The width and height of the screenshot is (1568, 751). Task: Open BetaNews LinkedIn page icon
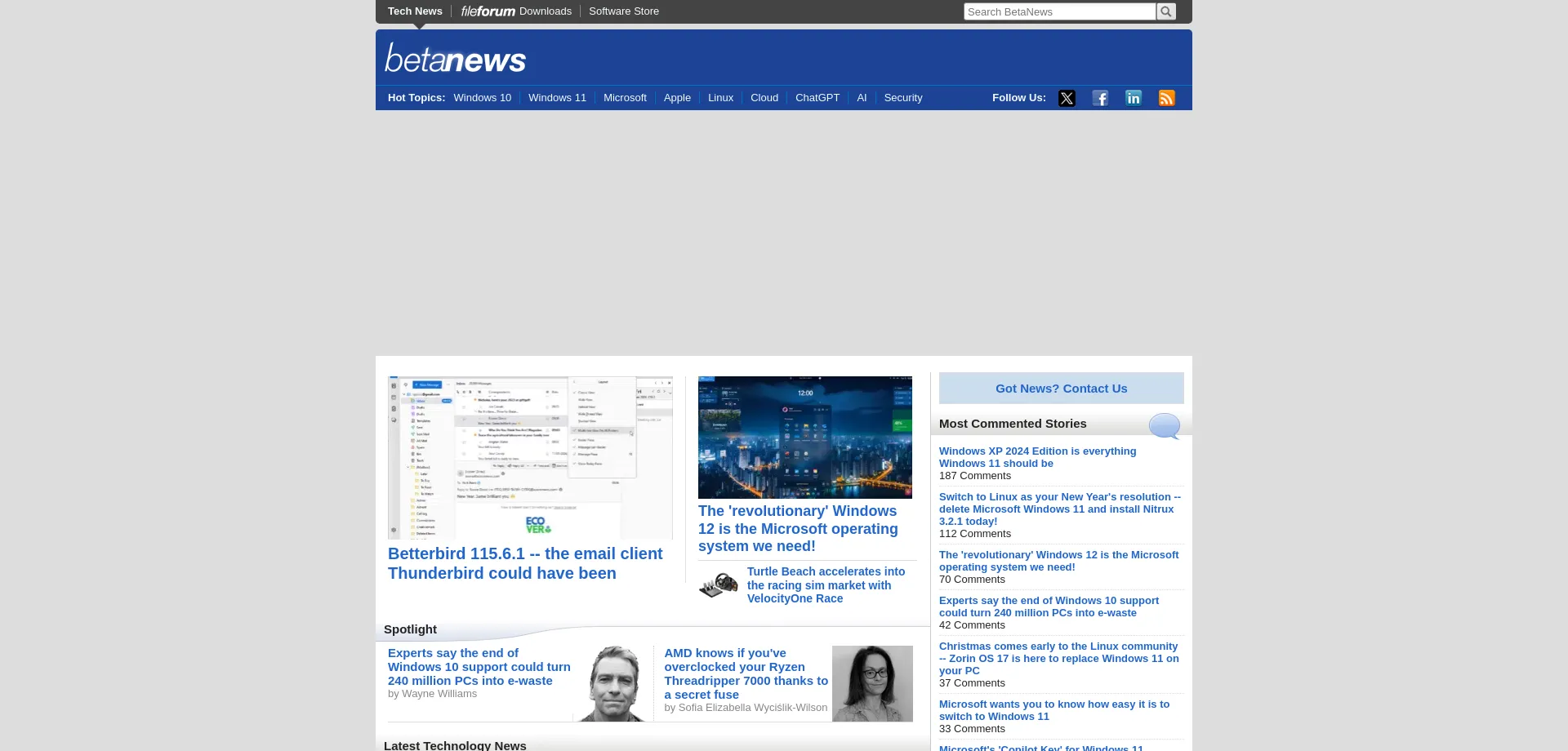click(x=1134, y=98)
